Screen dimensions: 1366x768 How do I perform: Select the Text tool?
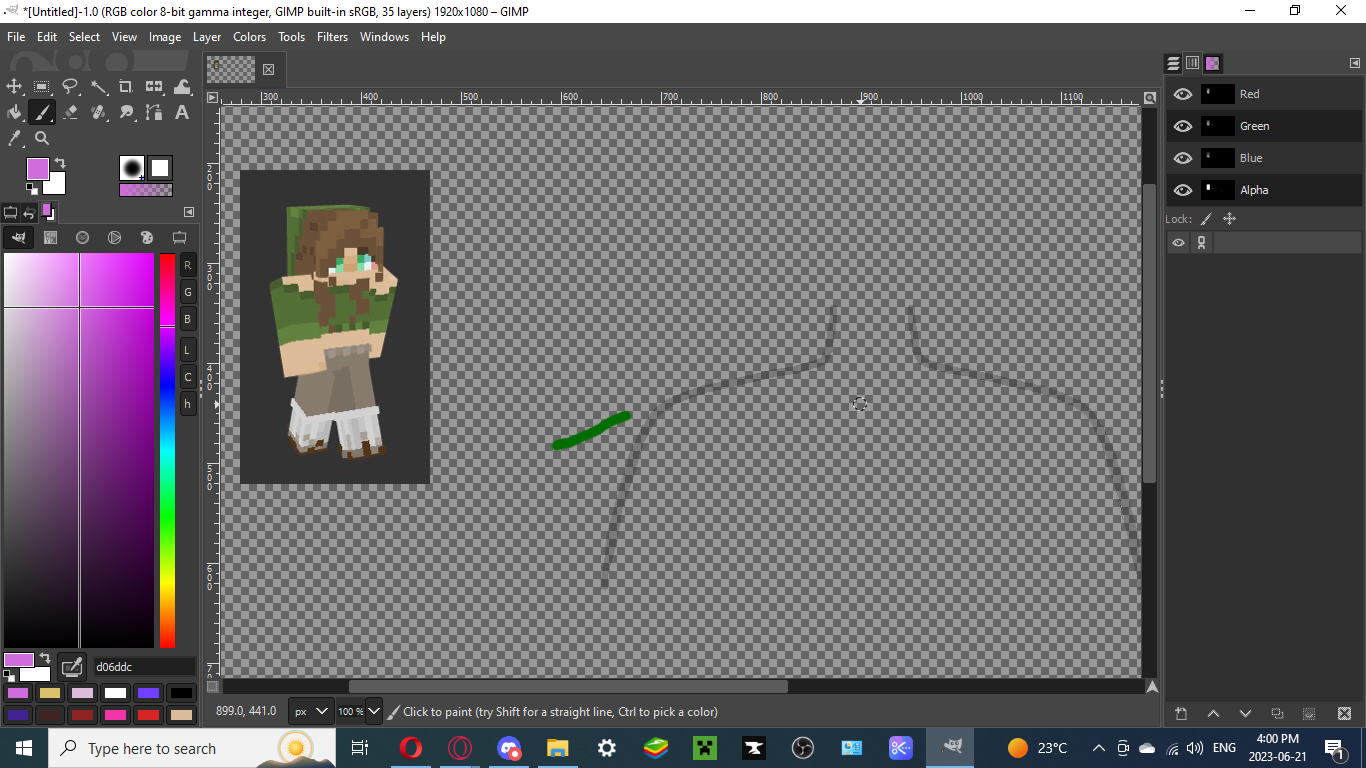(x=182, y=112)
